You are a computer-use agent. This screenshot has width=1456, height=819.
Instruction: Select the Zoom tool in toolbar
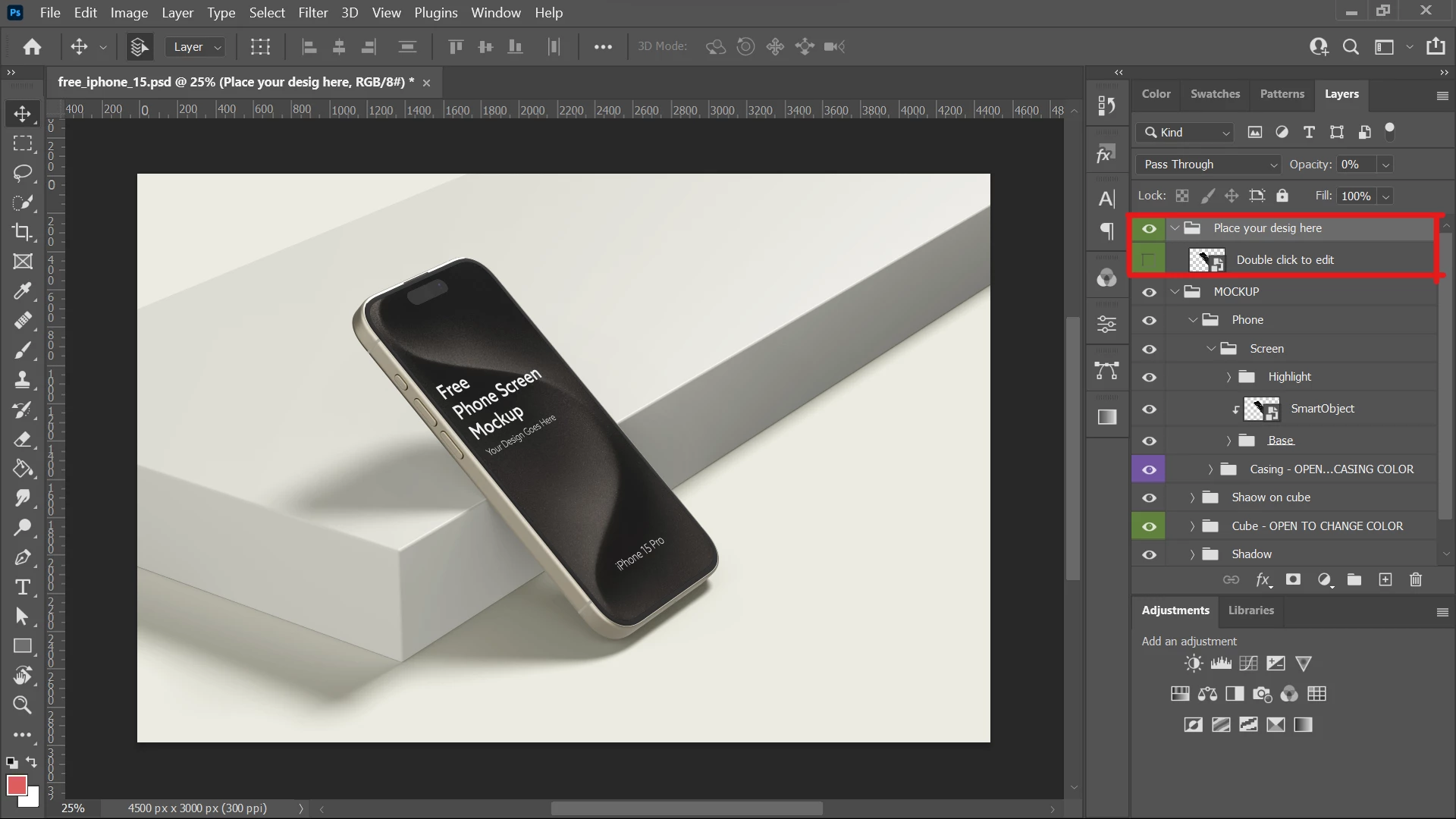tap(22, 705)
